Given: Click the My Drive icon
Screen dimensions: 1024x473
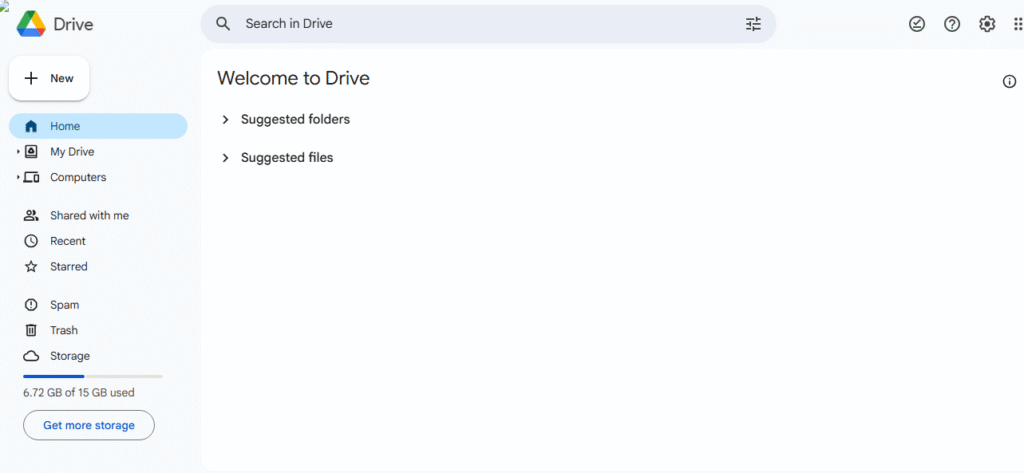Looking at the screenshot, I should (31, 152).
